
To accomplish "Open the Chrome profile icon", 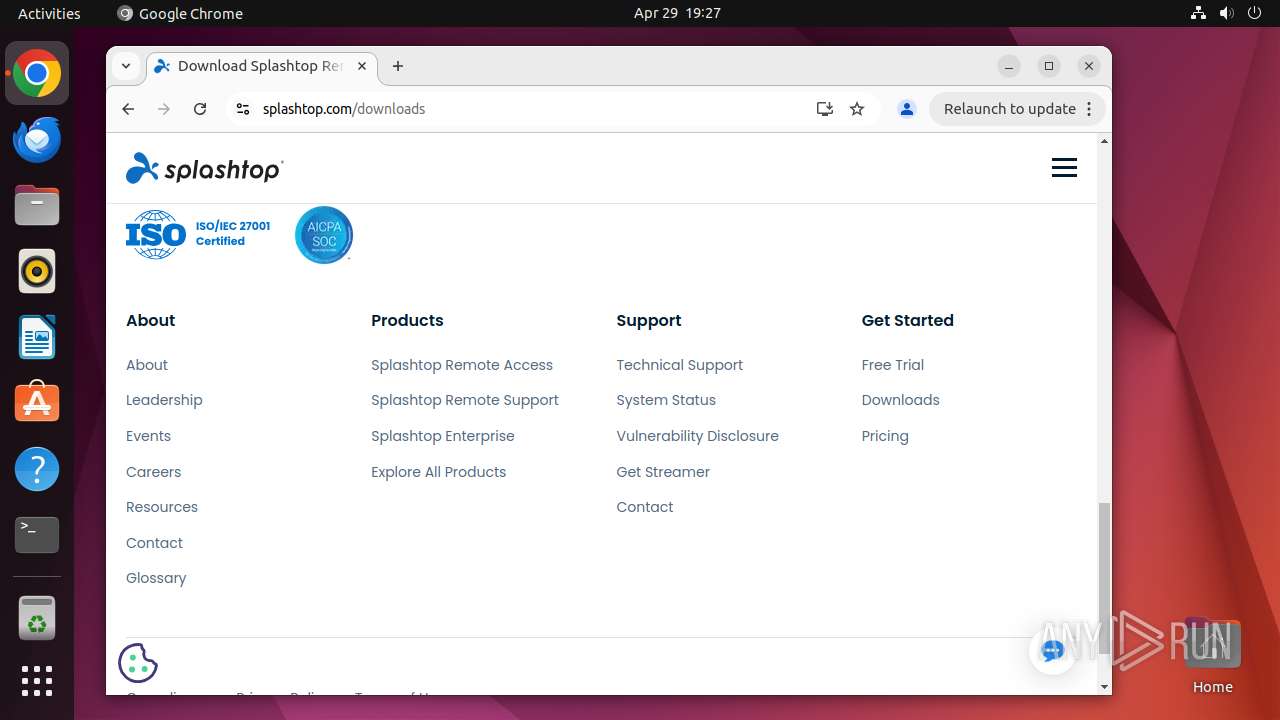I will pos(907,109).
